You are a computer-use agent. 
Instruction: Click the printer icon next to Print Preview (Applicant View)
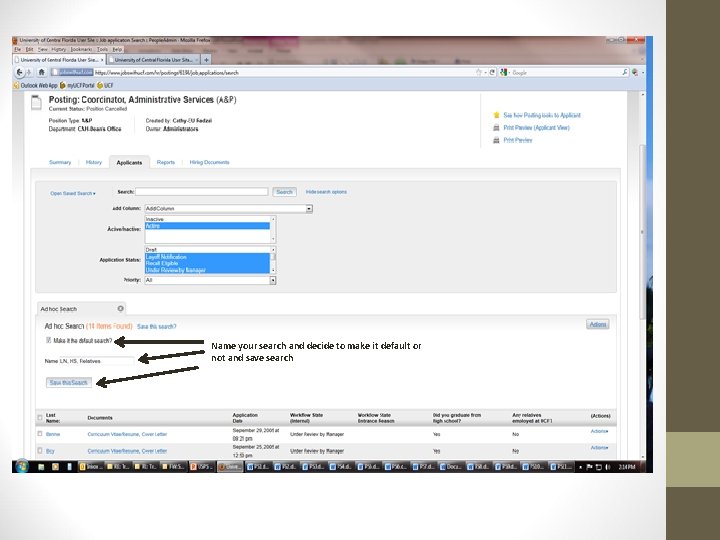click(496, 128)
